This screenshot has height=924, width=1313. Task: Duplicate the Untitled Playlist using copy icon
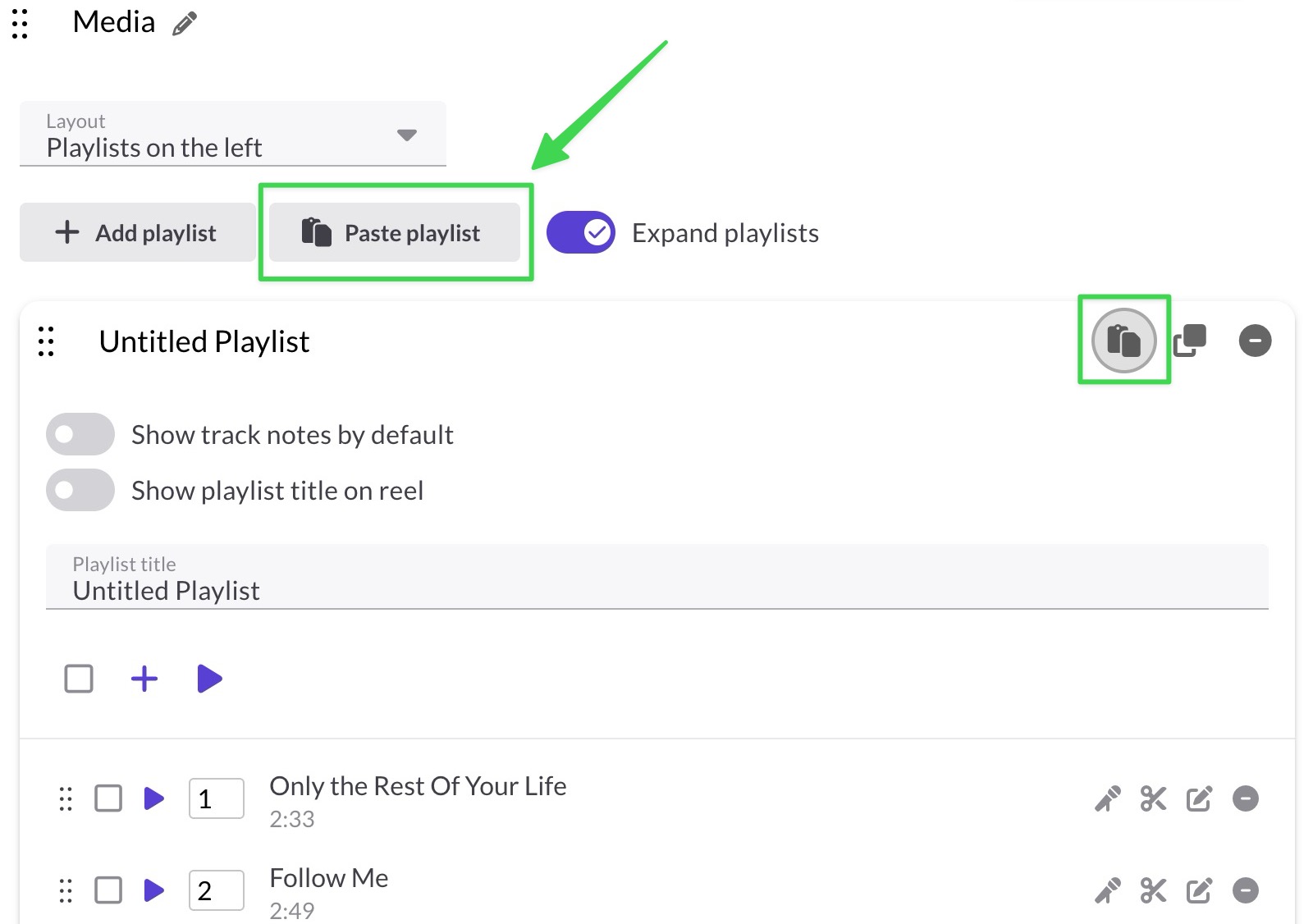click(x=1190, y=341)
